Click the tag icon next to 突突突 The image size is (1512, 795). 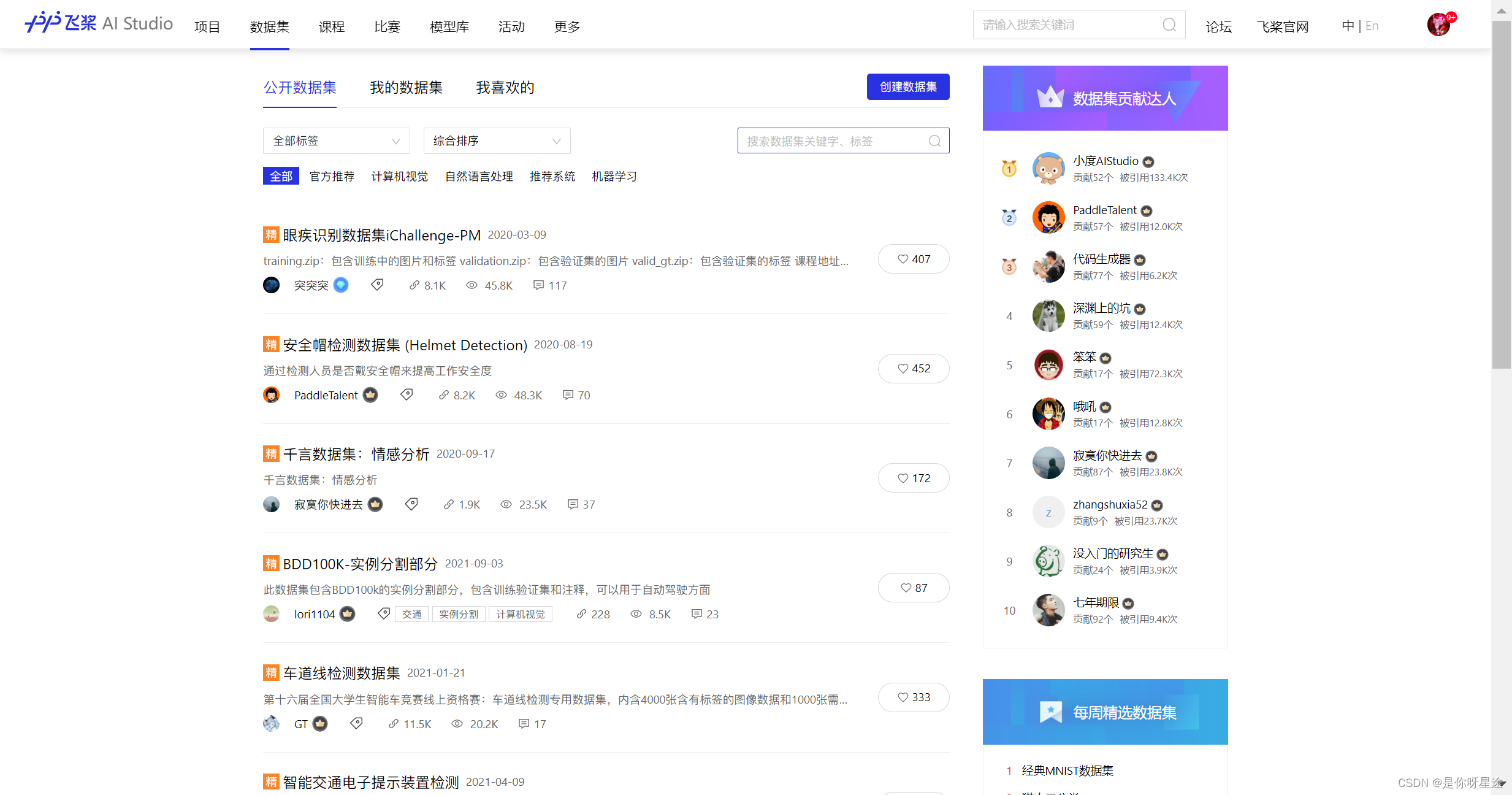click(x=377, y=285)
